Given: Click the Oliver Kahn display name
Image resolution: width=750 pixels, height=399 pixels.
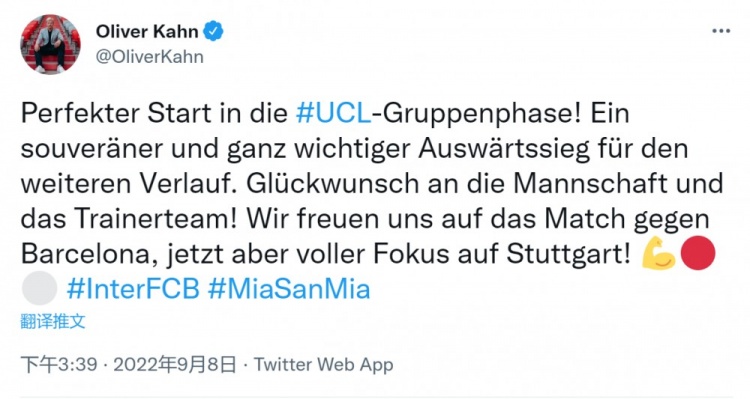Looking at the screenshot, I should pos(147,32).
